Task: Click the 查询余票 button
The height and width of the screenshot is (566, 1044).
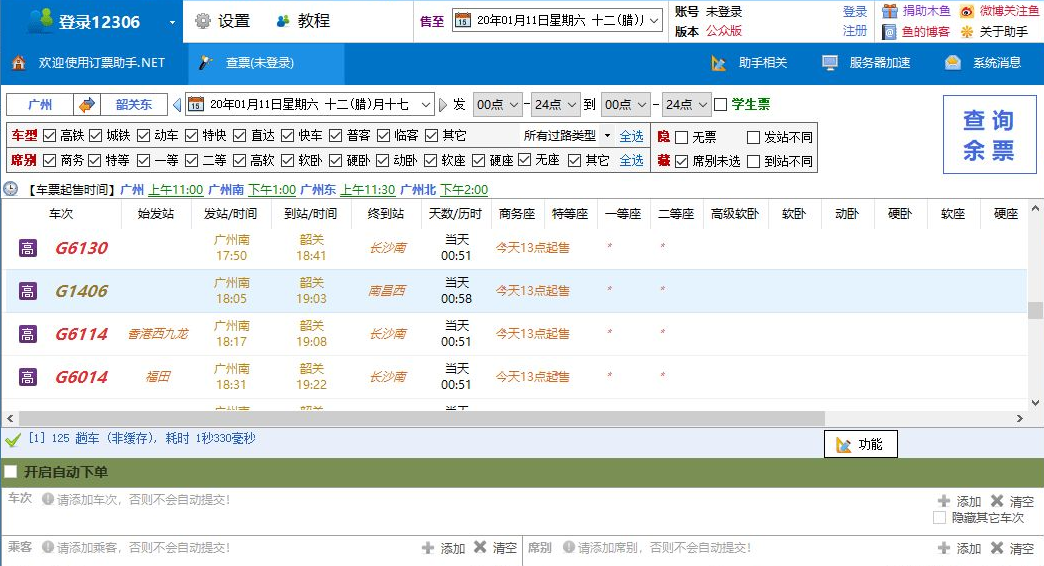Action: coord(989,135)
